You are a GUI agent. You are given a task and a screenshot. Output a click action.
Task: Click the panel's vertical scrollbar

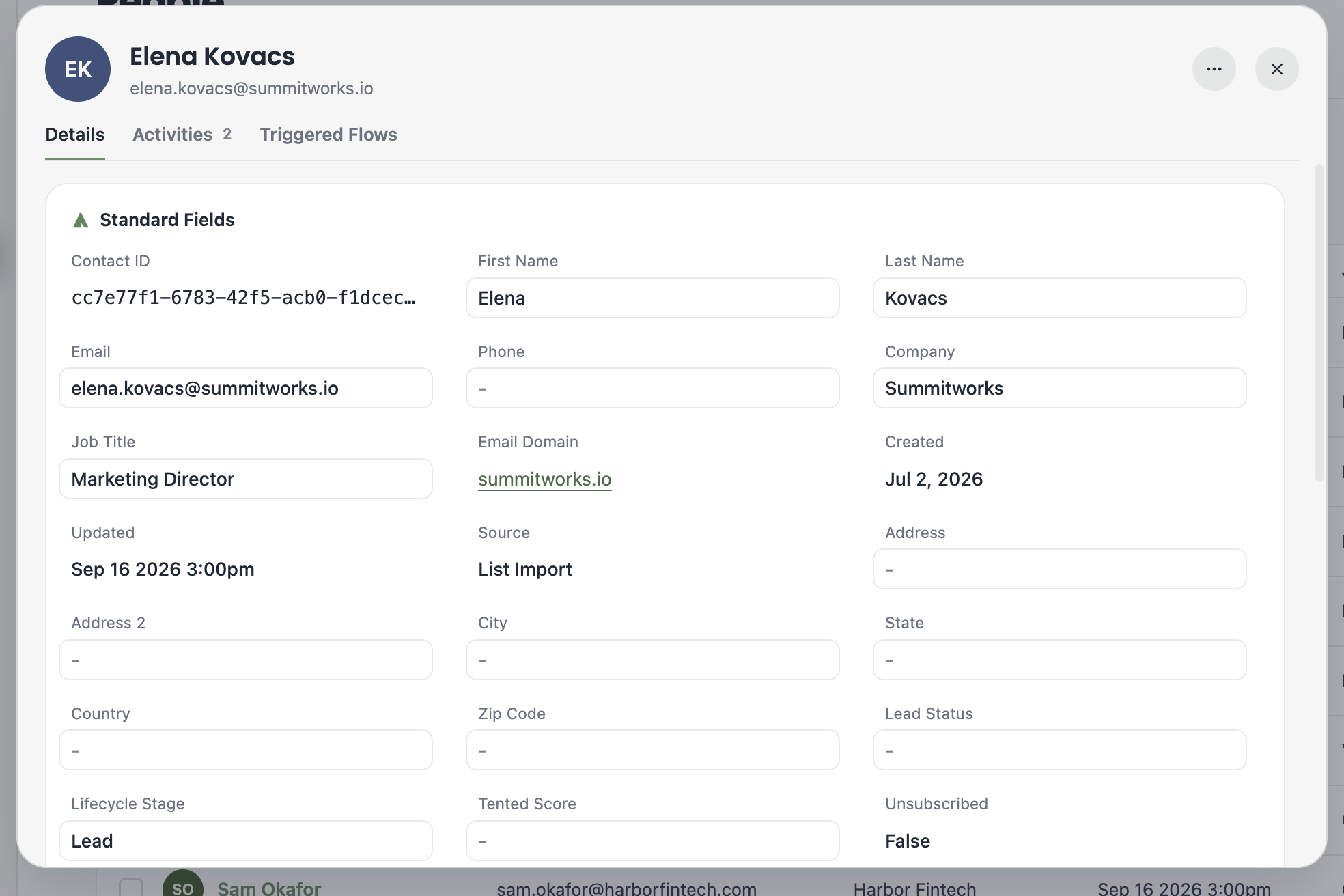pos(1319,322)
